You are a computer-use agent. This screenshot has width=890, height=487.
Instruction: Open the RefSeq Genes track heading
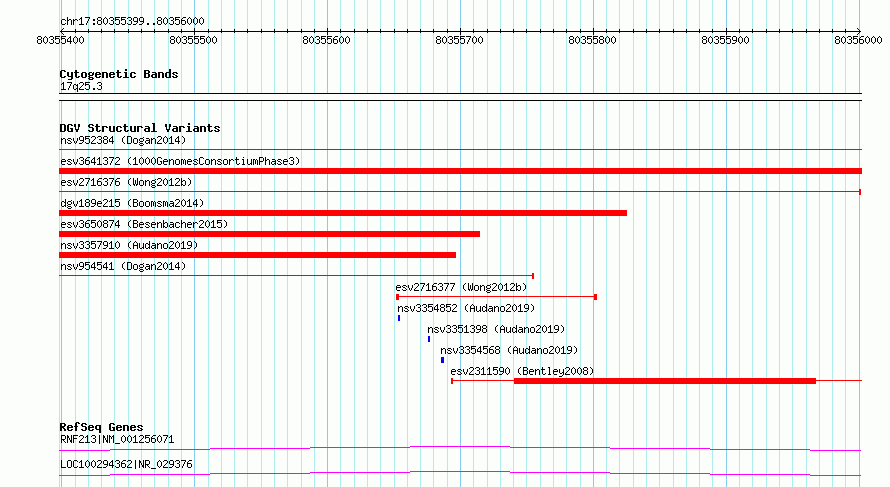point(101,427)
